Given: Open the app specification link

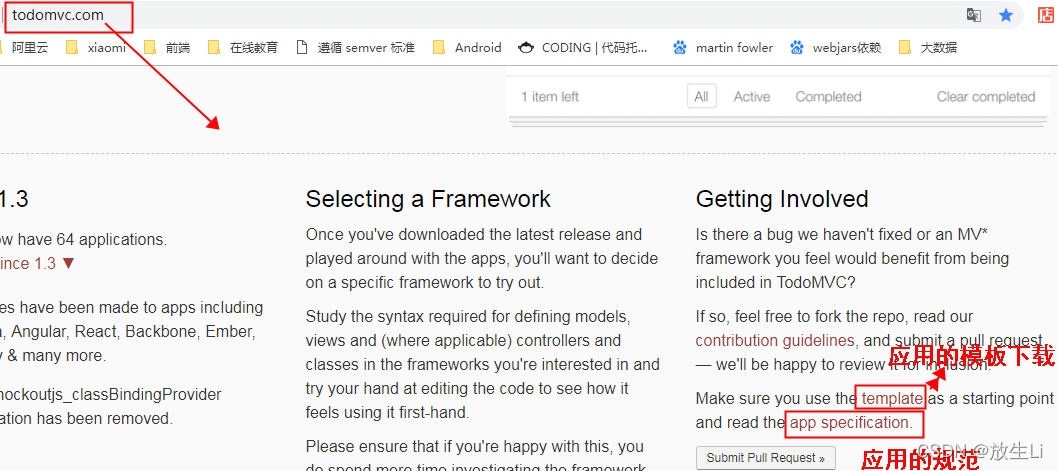Looking at the screenshot, I should [x=850, y=423].
